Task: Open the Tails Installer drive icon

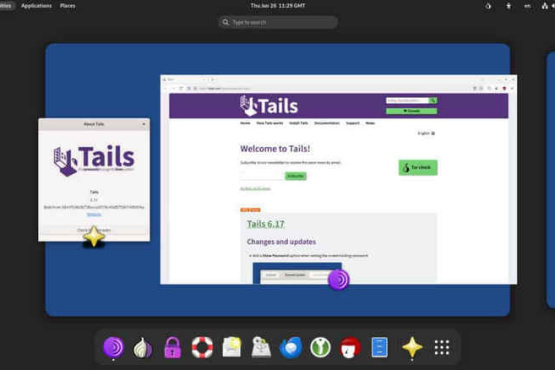Action: pos(261,347)
